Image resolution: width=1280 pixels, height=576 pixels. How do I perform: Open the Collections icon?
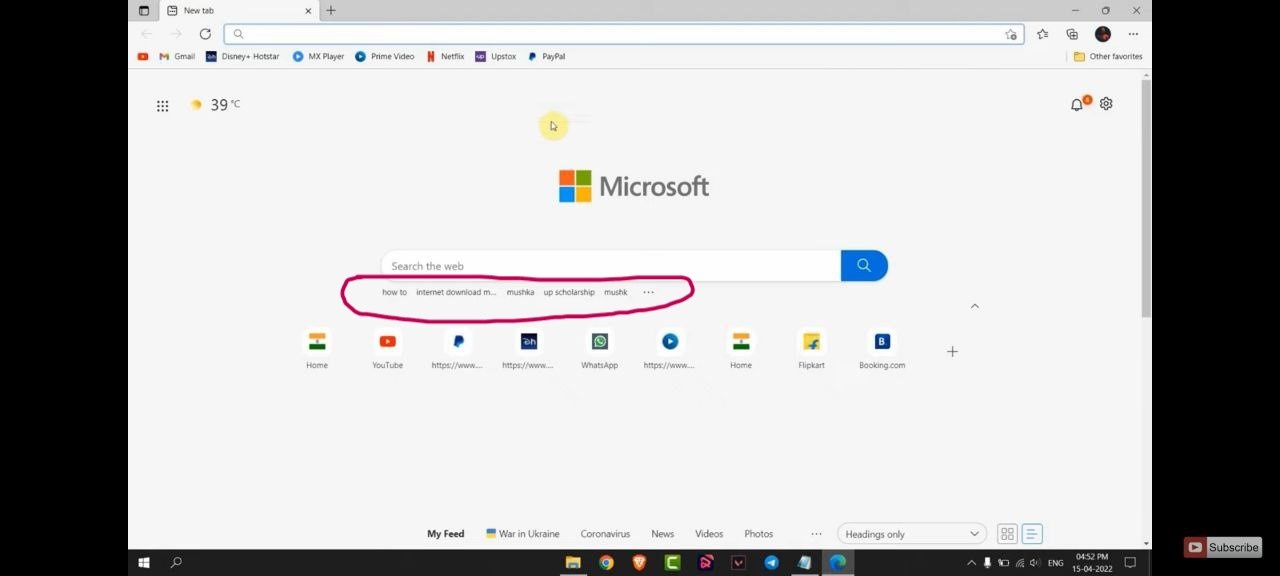[x=1072, y=34]
